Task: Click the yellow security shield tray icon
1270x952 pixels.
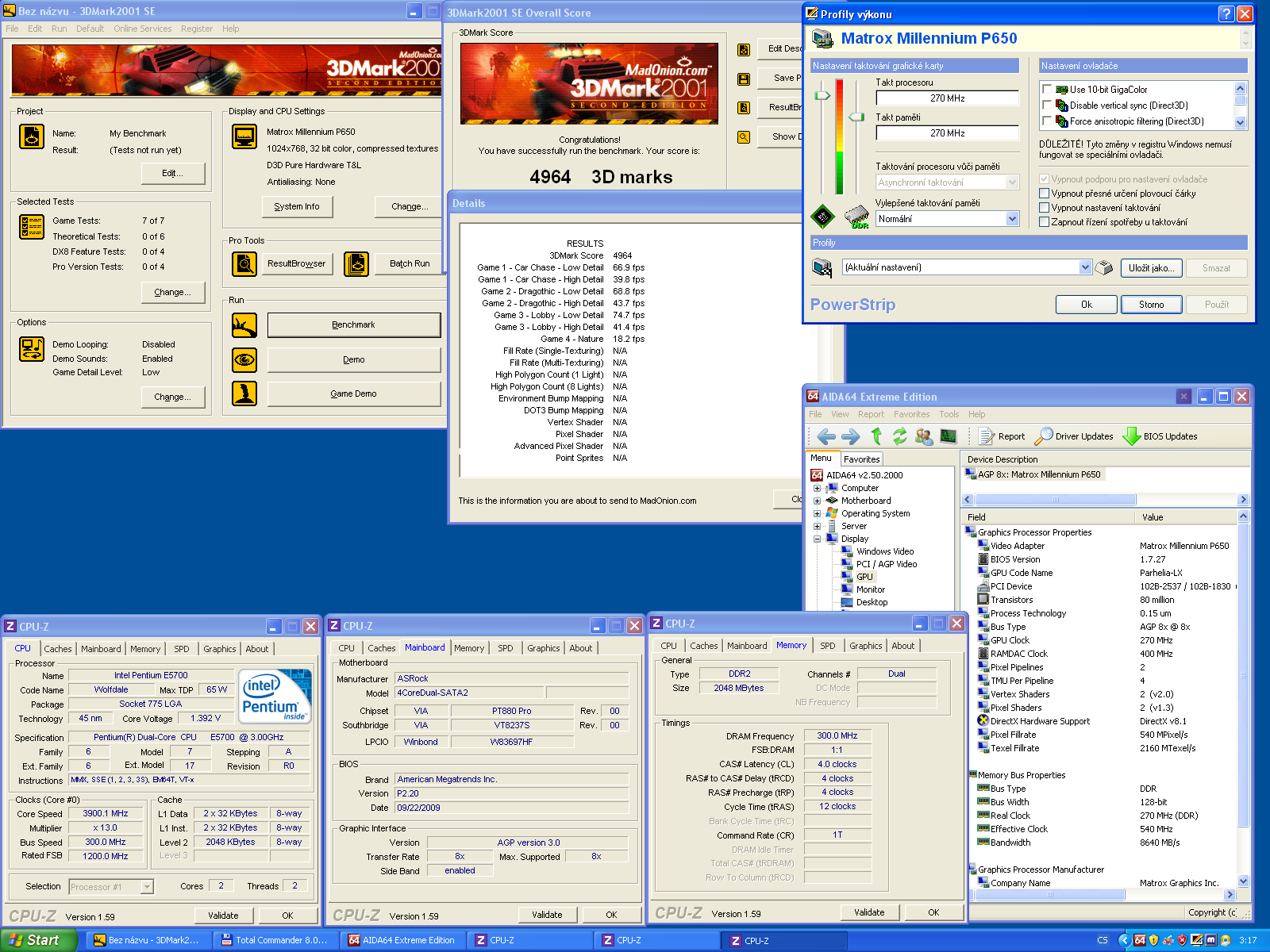Action: coord(1154,940)
